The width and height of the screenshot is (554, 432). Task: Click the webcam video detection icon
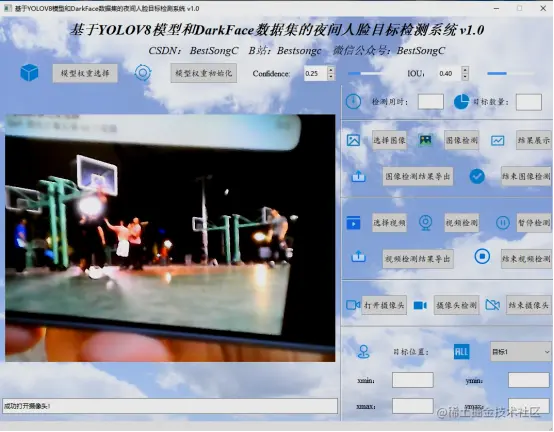coord(425,223)
